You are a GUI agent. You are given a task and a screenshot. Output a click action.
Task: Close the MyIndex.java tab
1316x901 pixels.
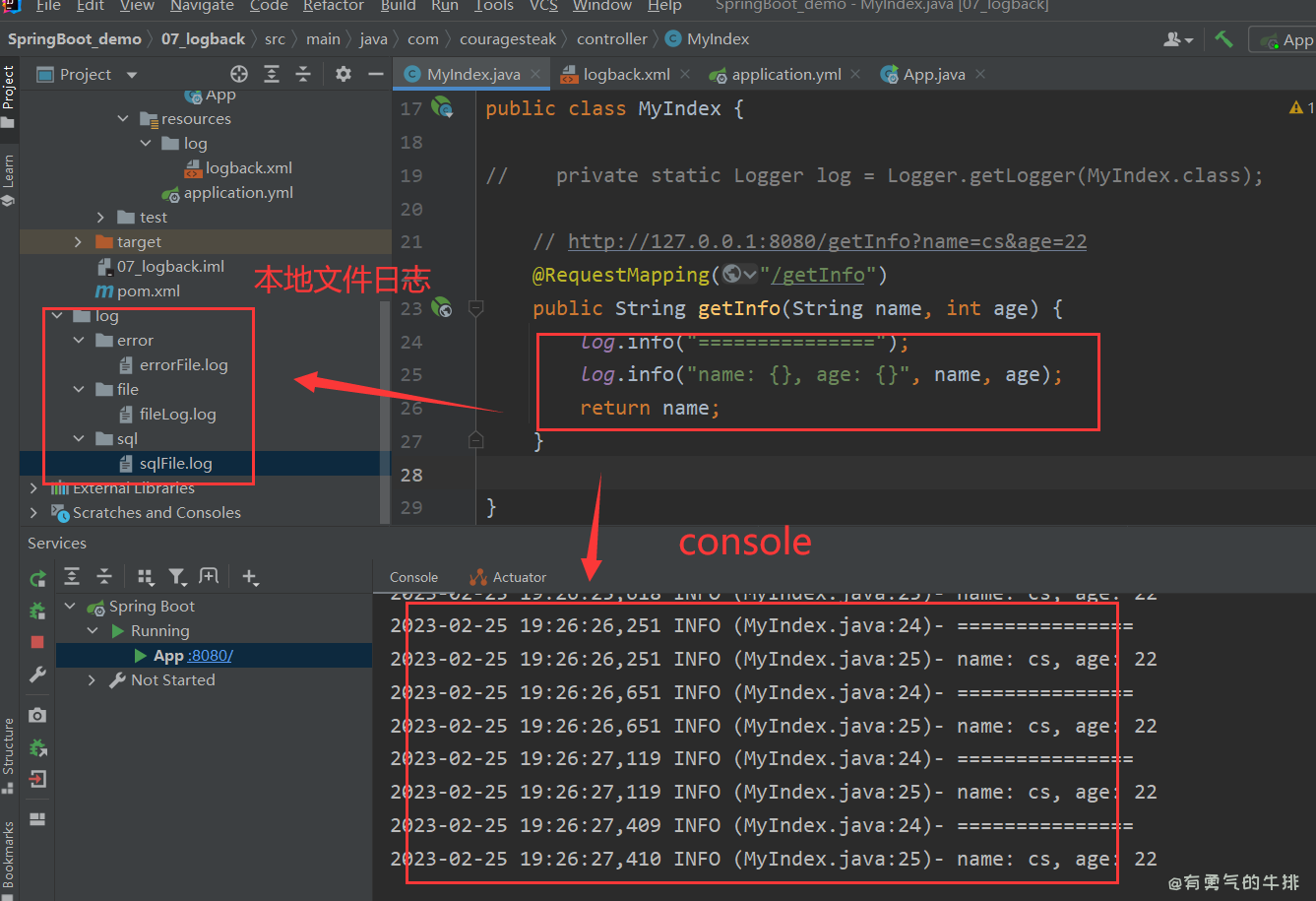pyautogui.click(x=535, y=74)
